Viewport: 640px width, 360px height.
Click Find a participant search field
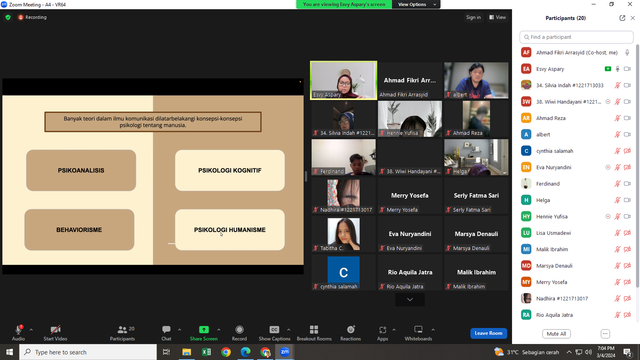576,37
